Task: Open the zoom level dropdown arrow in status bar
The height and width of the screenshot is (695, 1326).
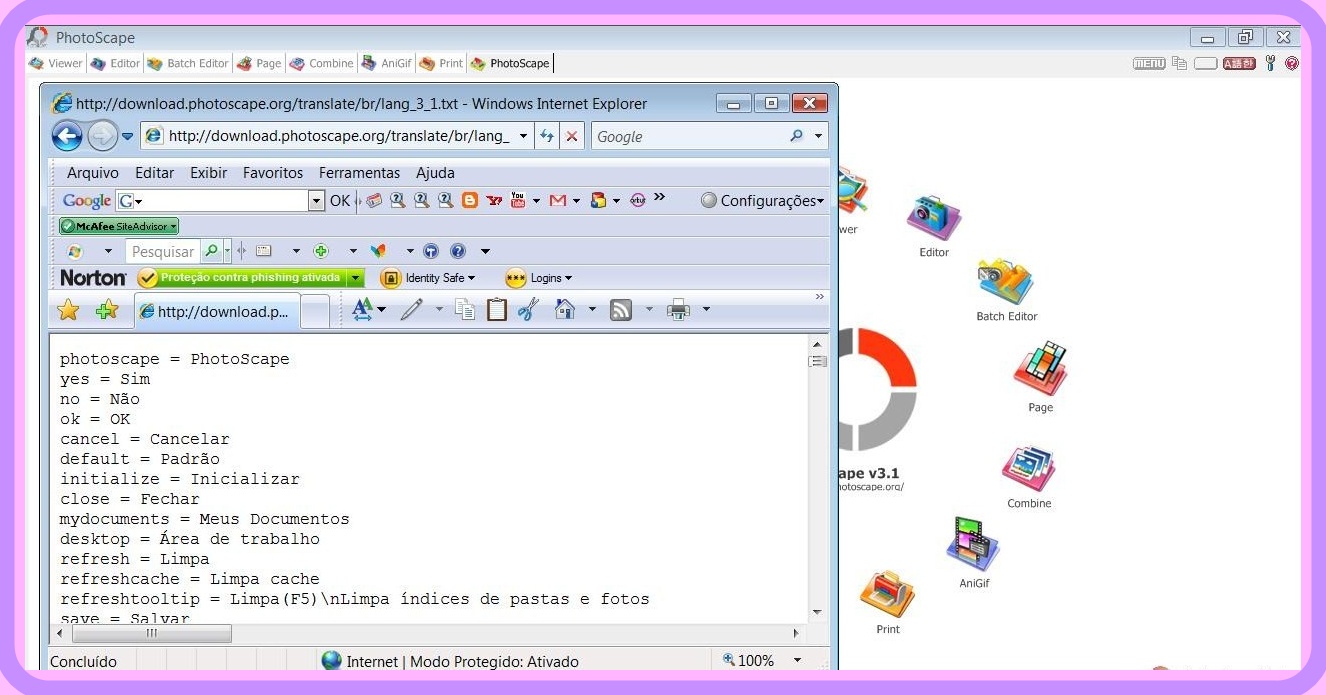Action: (x=797, y=660)
